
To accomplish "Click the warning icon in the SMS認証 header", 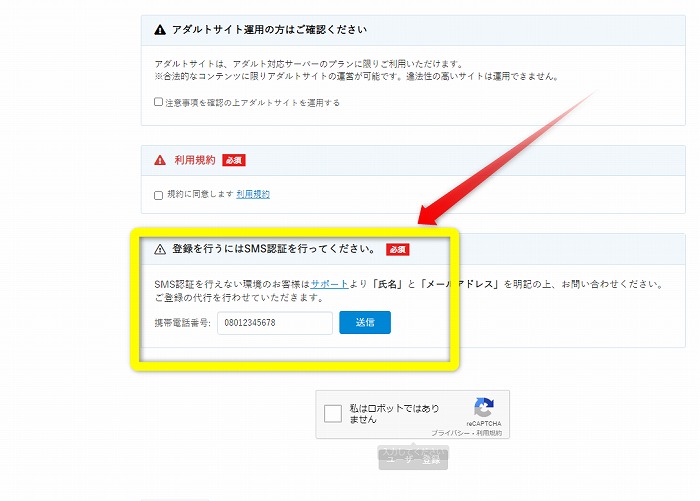I will [160, 249].
